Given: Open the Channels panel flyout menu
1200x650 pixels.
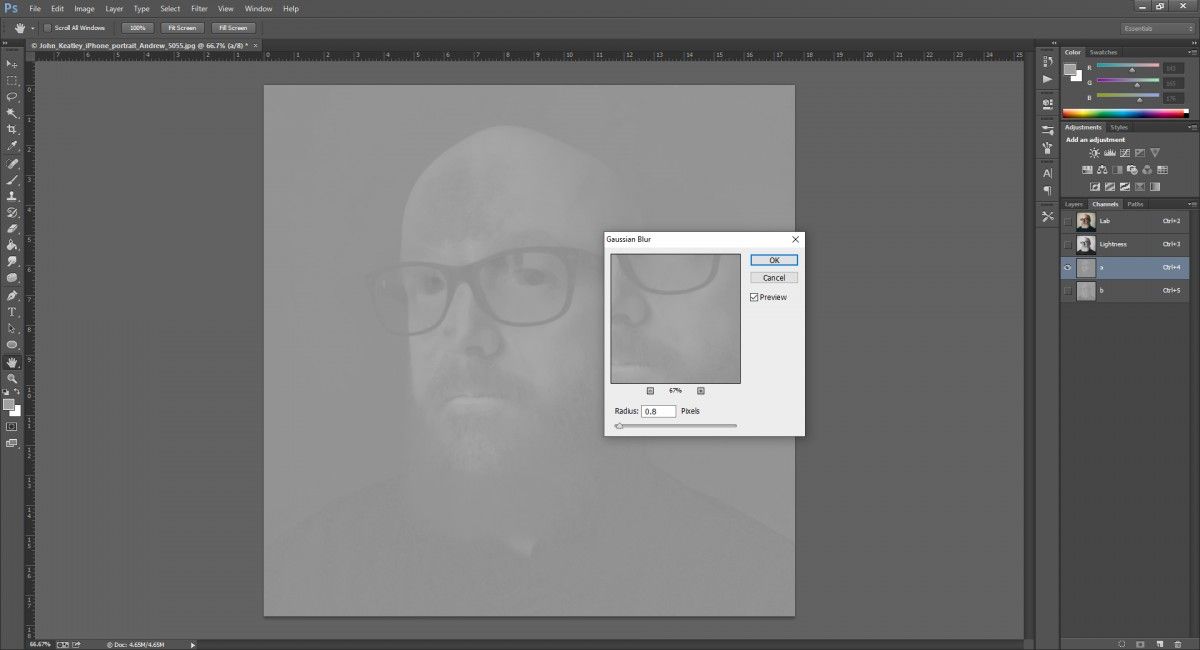Looking at the screenshot, I should pyautogui.click(x=1191, y=204).
